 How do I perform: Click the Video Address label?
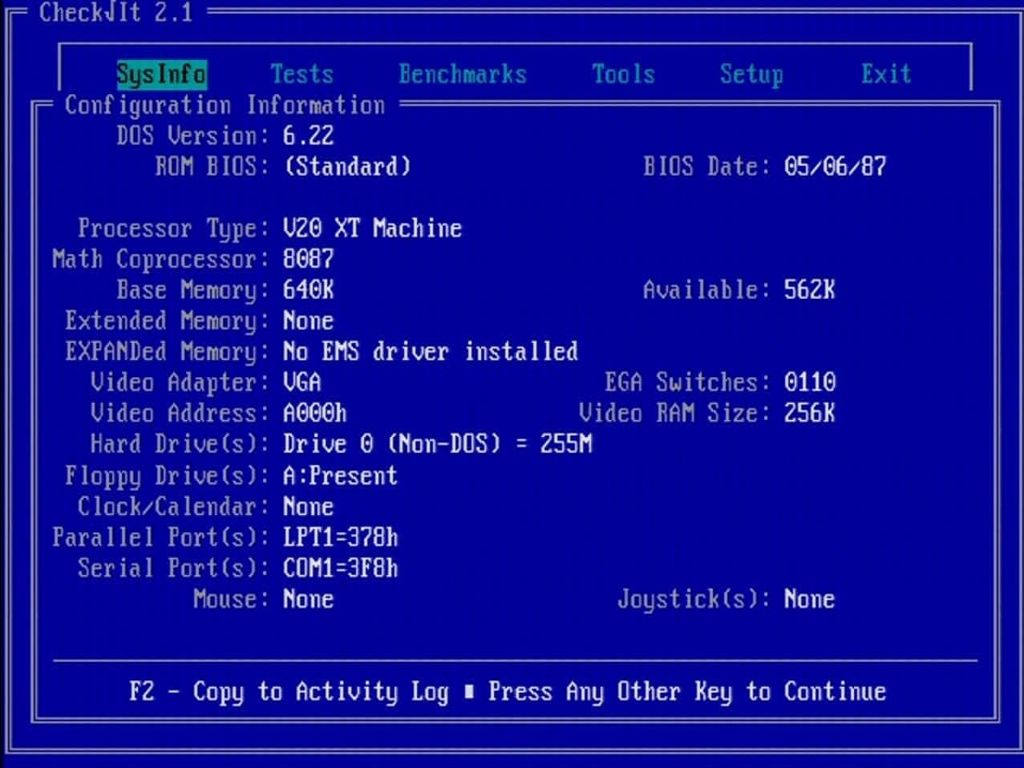[180, 413]
